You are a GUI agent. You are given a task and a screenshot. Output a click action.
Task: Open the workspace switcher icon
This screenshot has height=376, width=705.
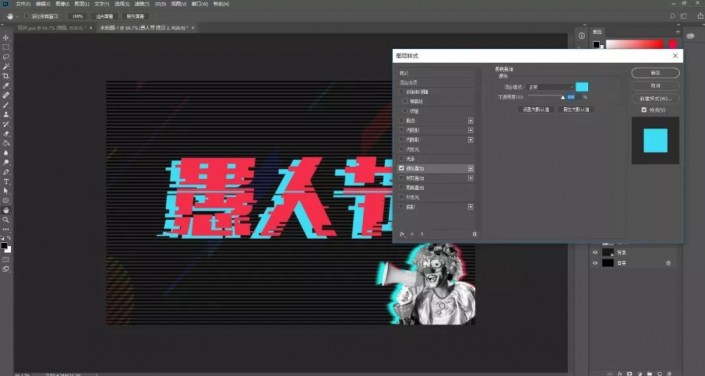pyautogui.click(x=684, y=16)
